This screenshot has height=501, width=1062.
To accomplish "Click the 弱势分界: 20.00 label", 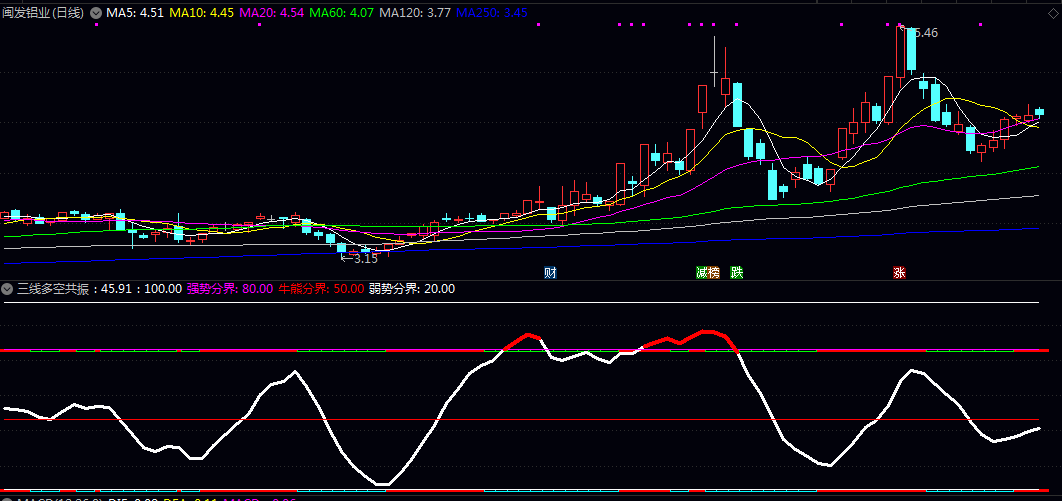I will click(x=412, y=289).
